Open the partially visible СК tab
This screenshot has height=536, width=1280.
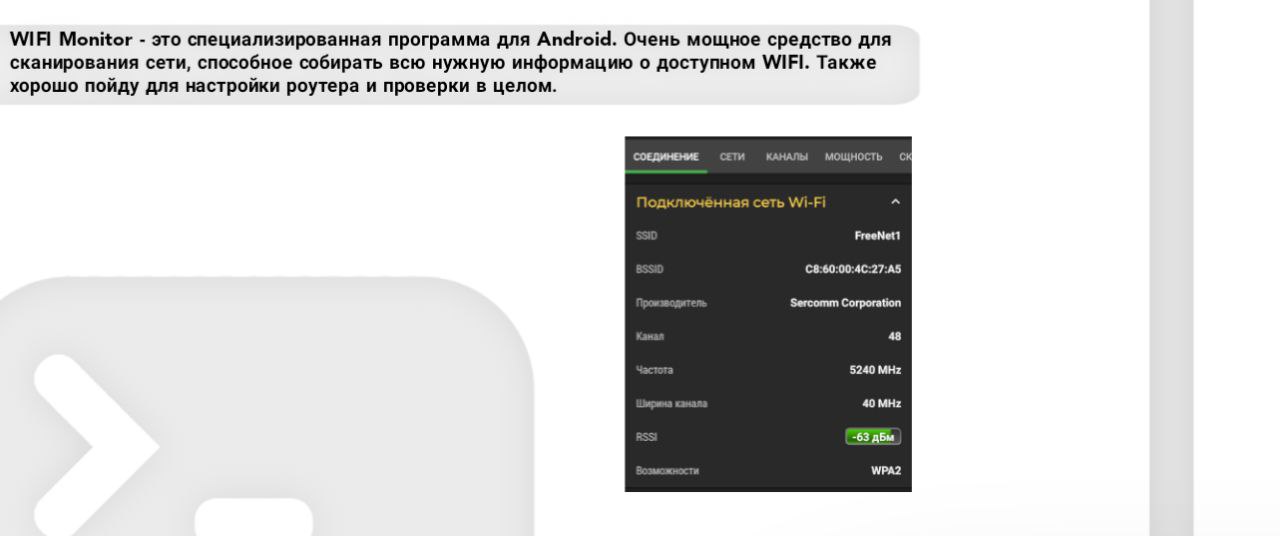click(x=905, y=157)
